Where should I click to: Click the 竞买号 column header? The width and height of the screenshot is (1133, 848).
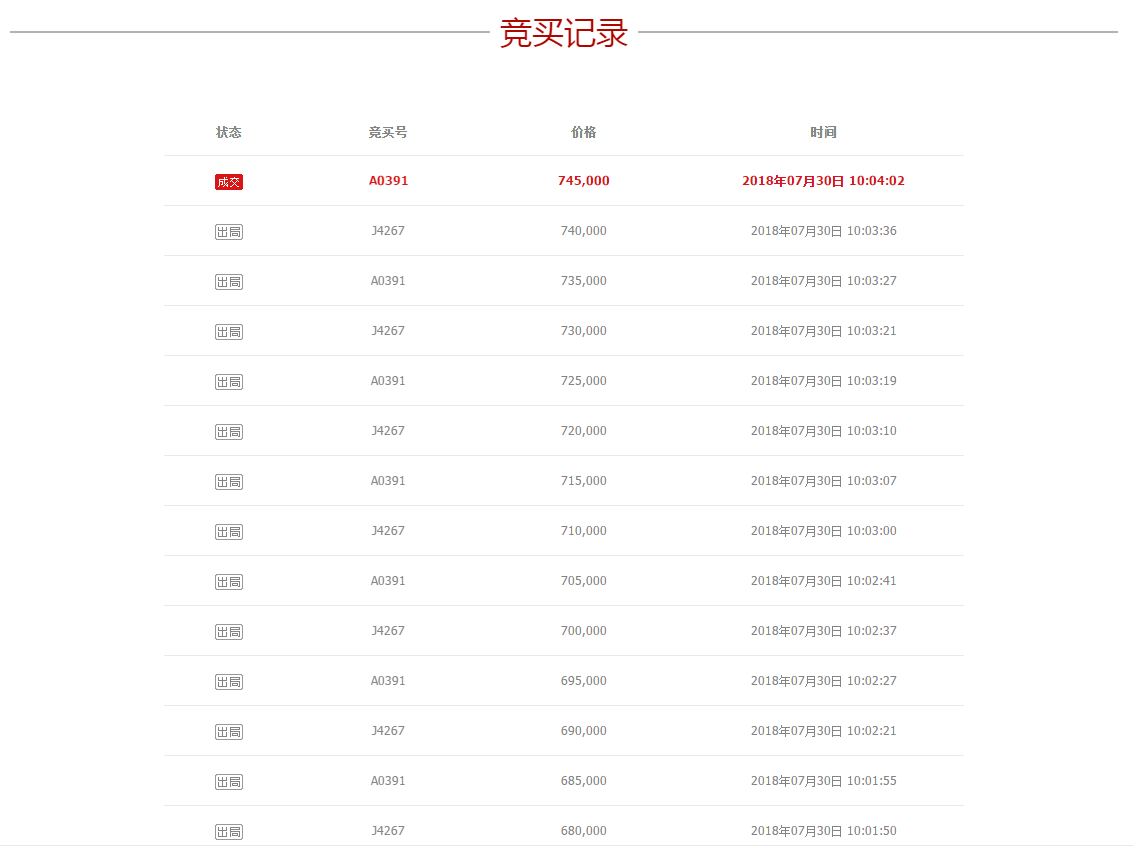tap(388, 132)
